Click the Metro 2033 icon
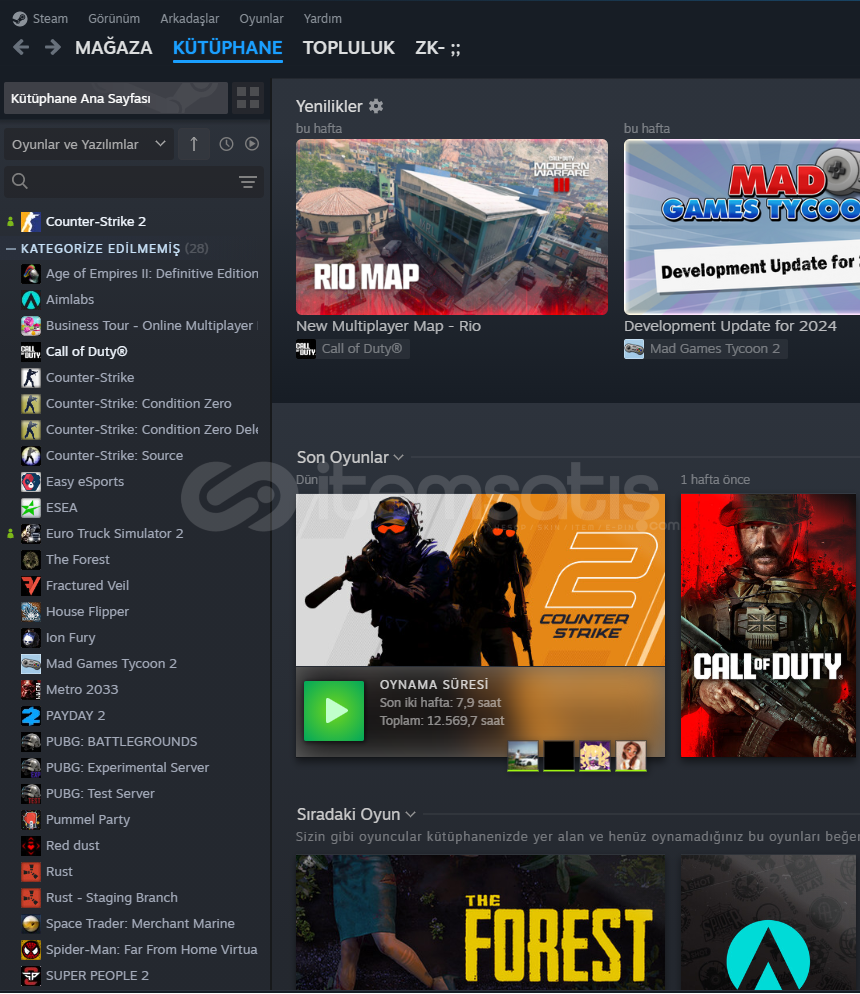Viewport: 860px width, 994px height. [x=31, y=690]
